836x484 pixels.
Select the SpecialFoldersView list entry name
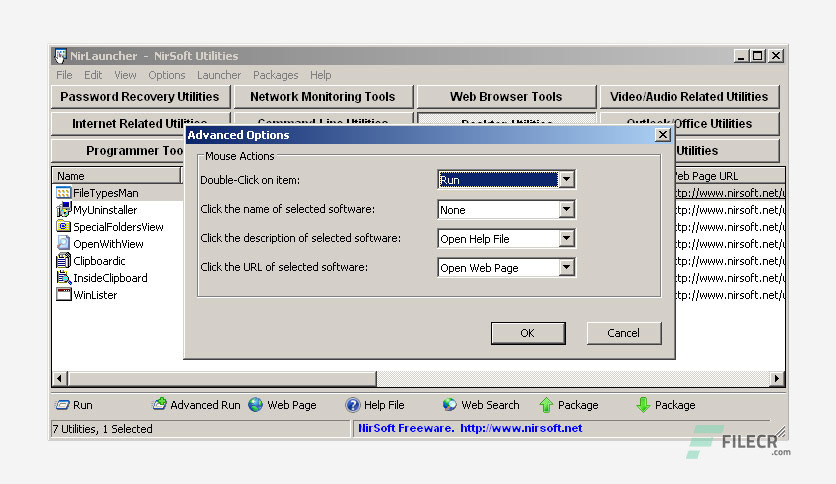(118, 227)
